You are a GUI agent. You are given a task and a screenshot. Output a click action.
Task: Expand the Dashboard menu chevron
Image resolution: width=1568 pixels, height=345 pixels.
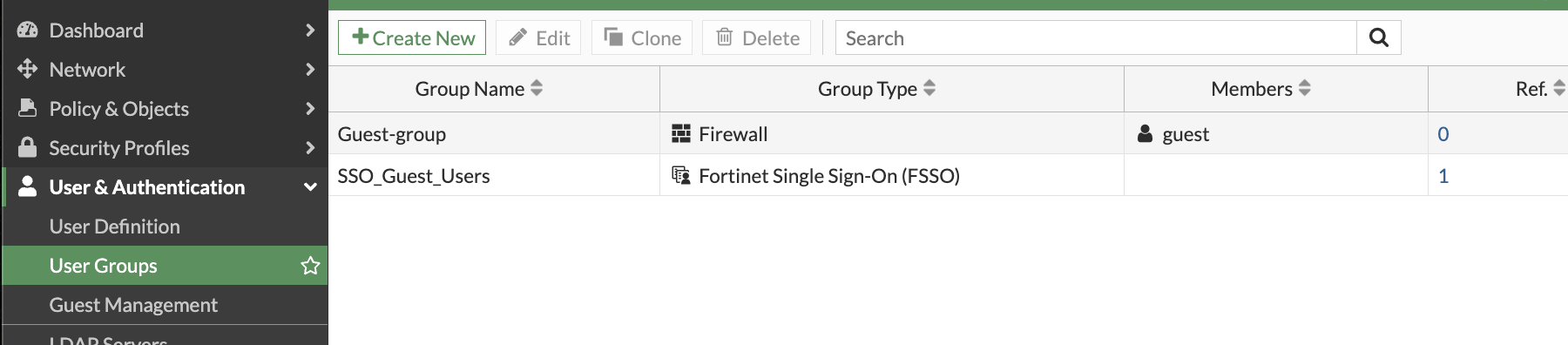(310, 30)
